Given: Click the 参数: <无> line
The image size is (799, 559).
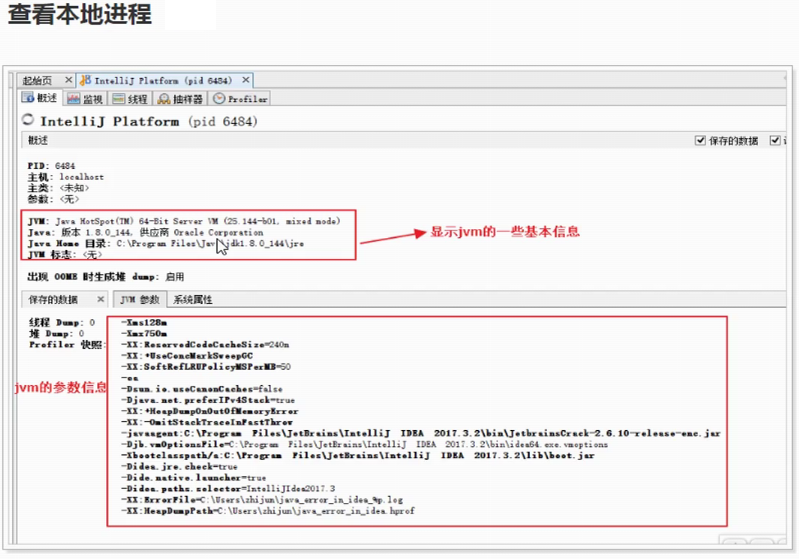Looking at the screenshot, I should [54, 199].
